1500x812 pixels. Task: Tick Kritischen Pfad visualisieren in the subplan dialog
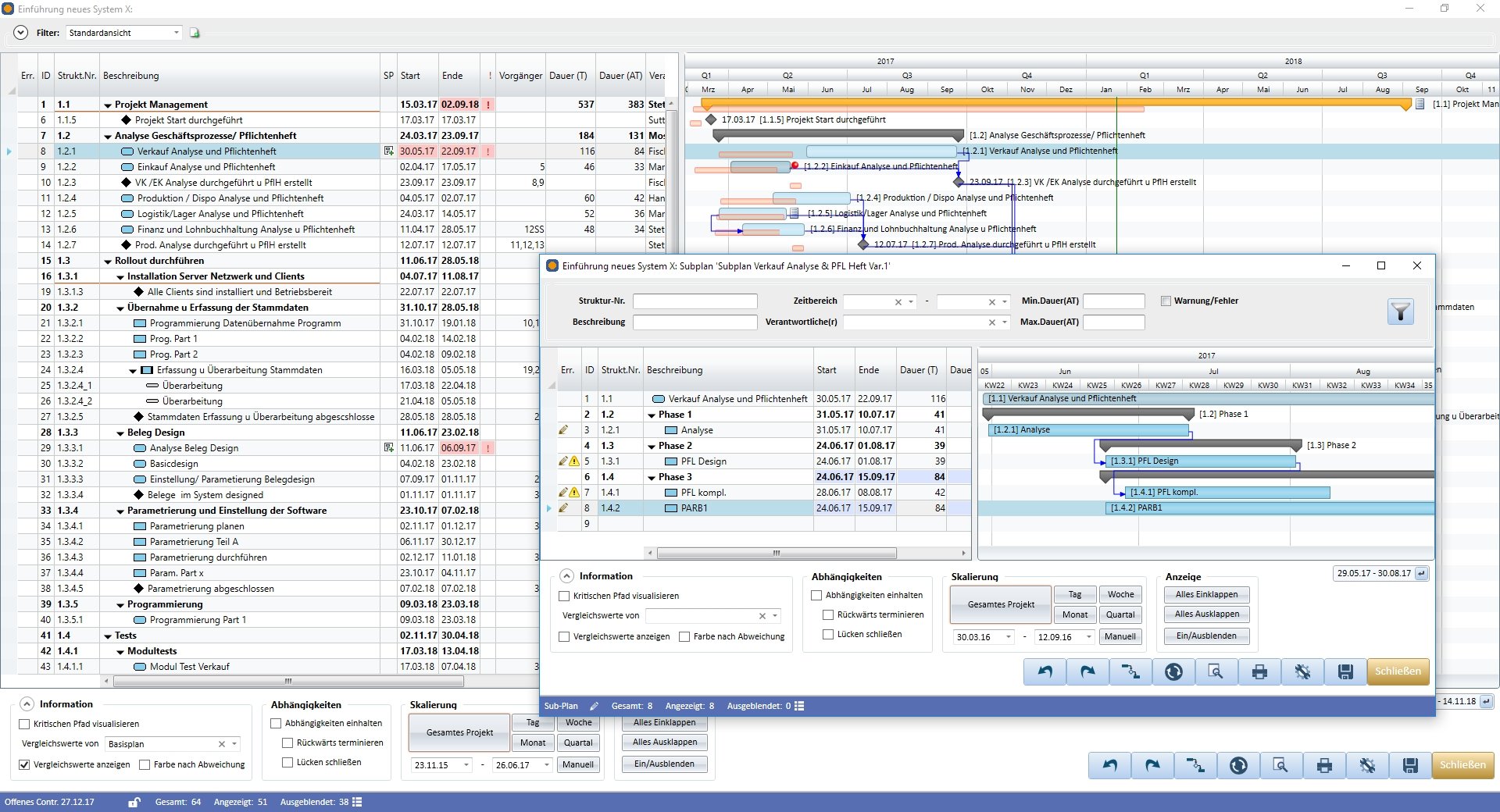564,597
